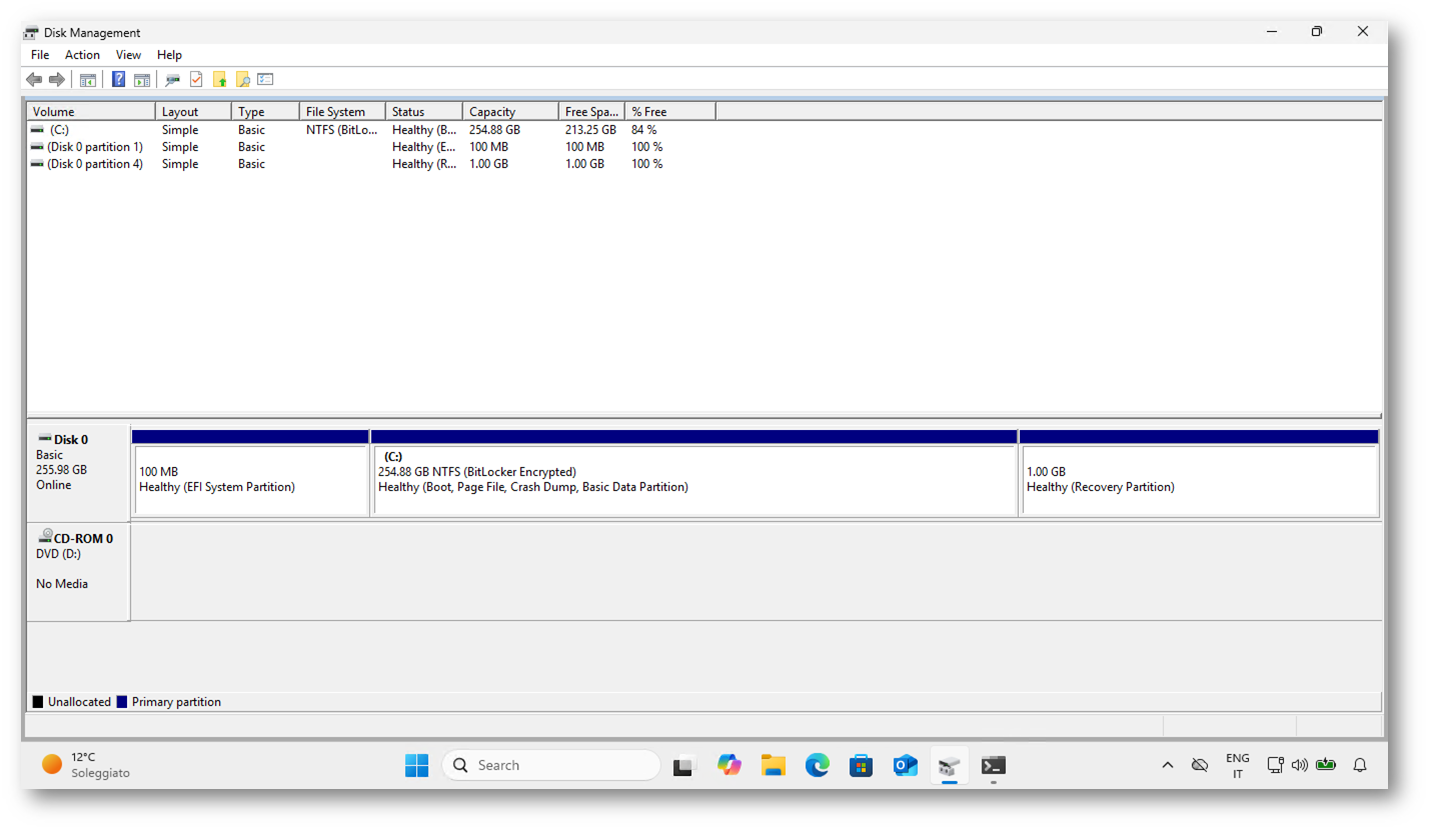Open the Action menu
The image size is (1430, 831).
pos(82,55)
